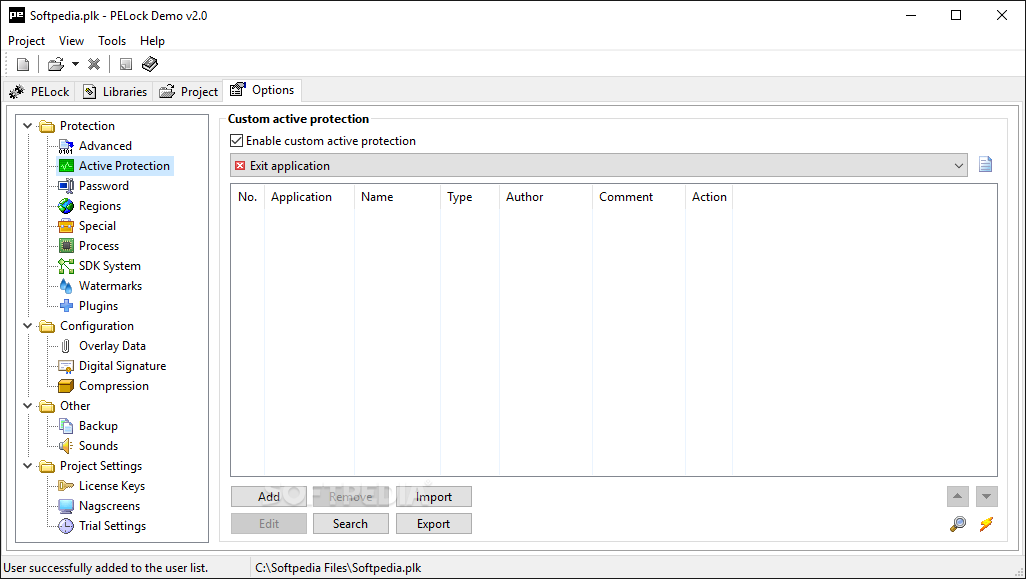
Task: Click the Compression box icon
Action: point(66,386)
